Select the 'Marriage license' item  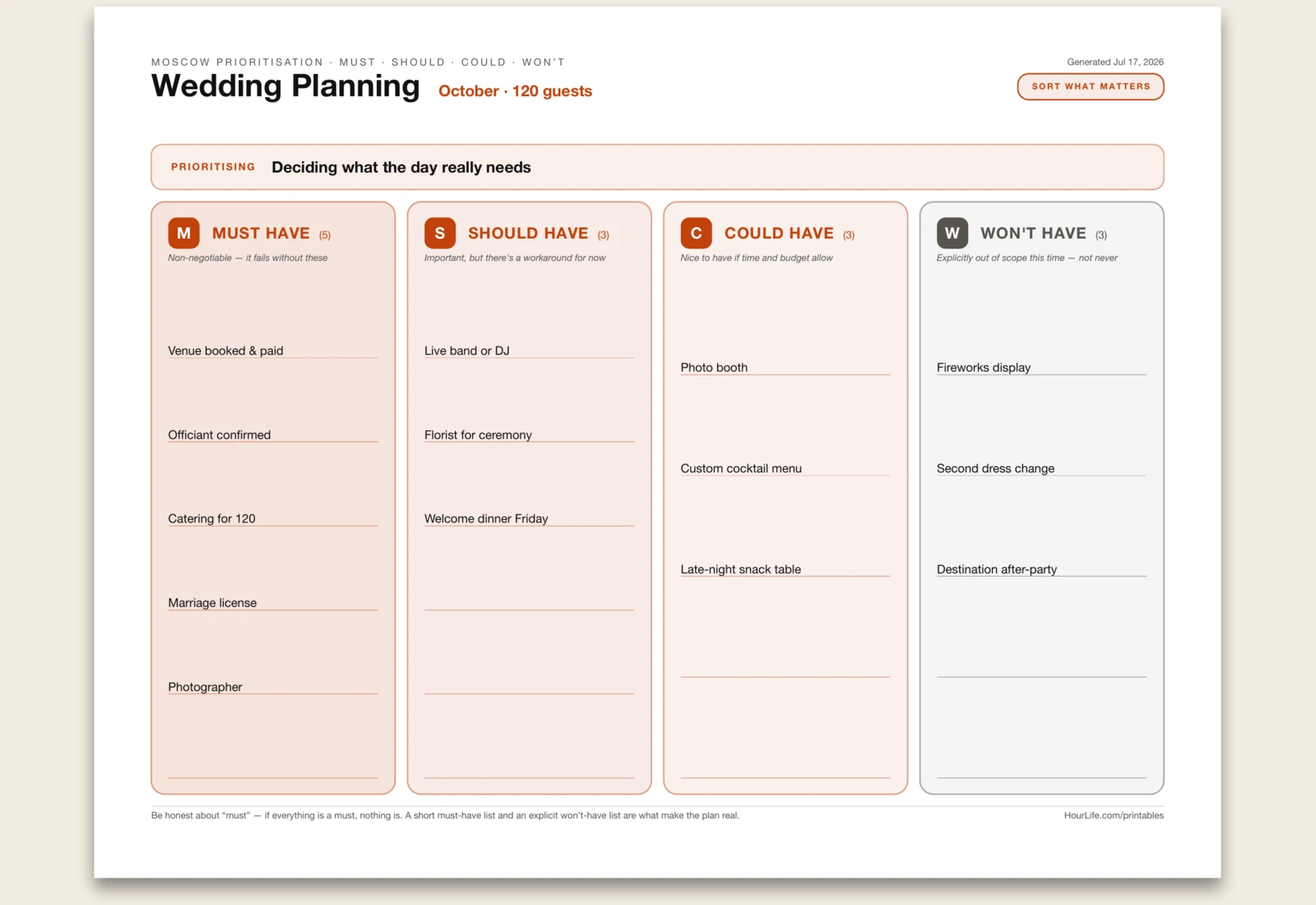click(x=212, y=603)
